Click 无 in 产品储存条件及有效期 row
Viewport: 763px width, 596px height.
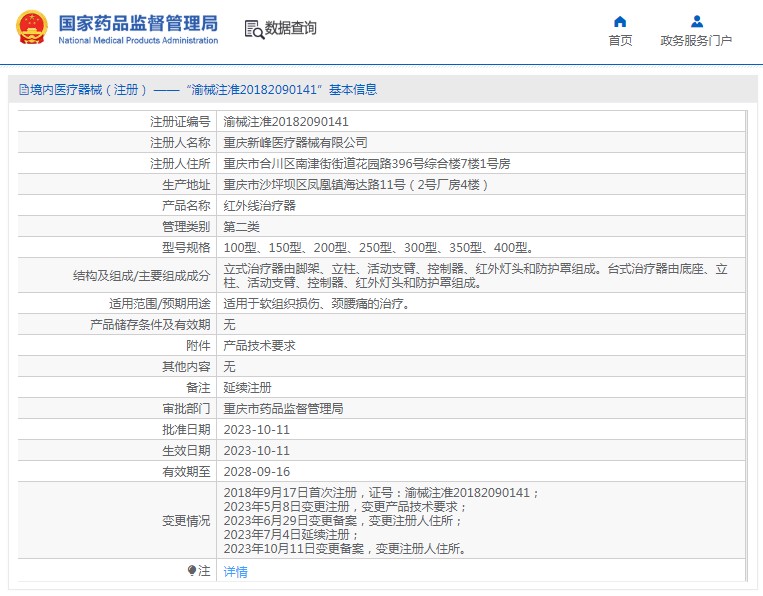pyautogui.click(x=229, y=325)
